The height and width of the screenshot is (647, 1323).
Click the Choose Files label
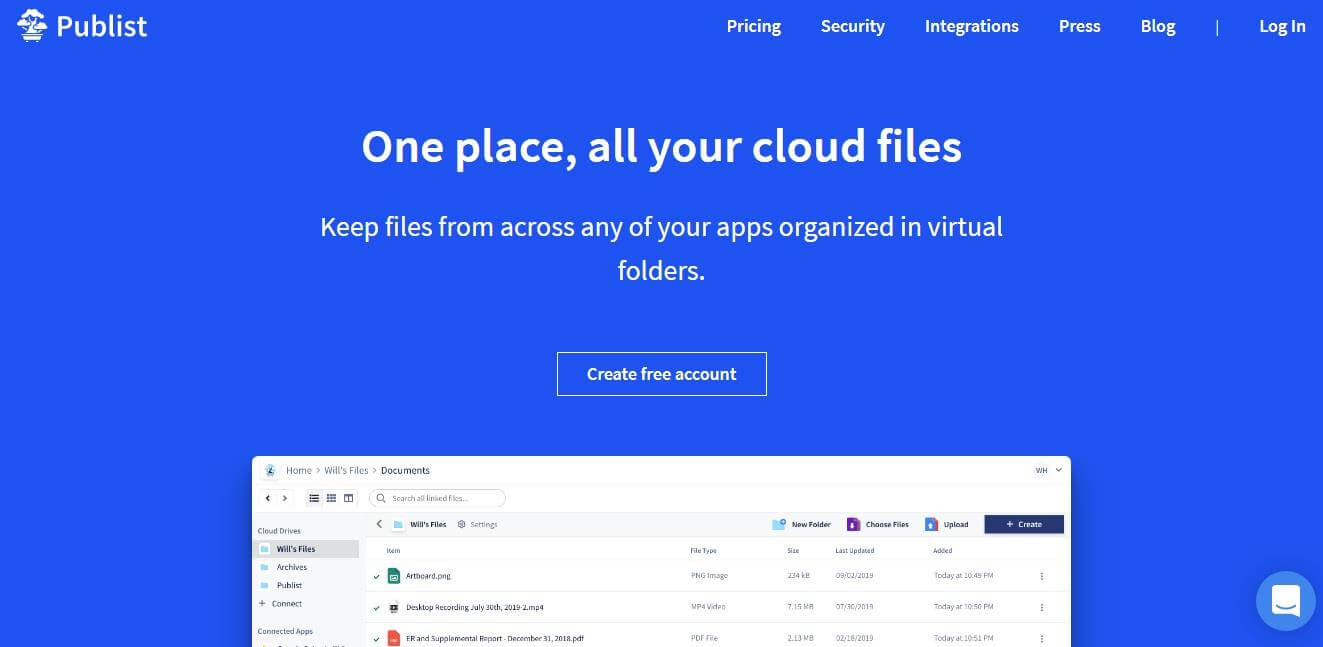pos(887,524)
